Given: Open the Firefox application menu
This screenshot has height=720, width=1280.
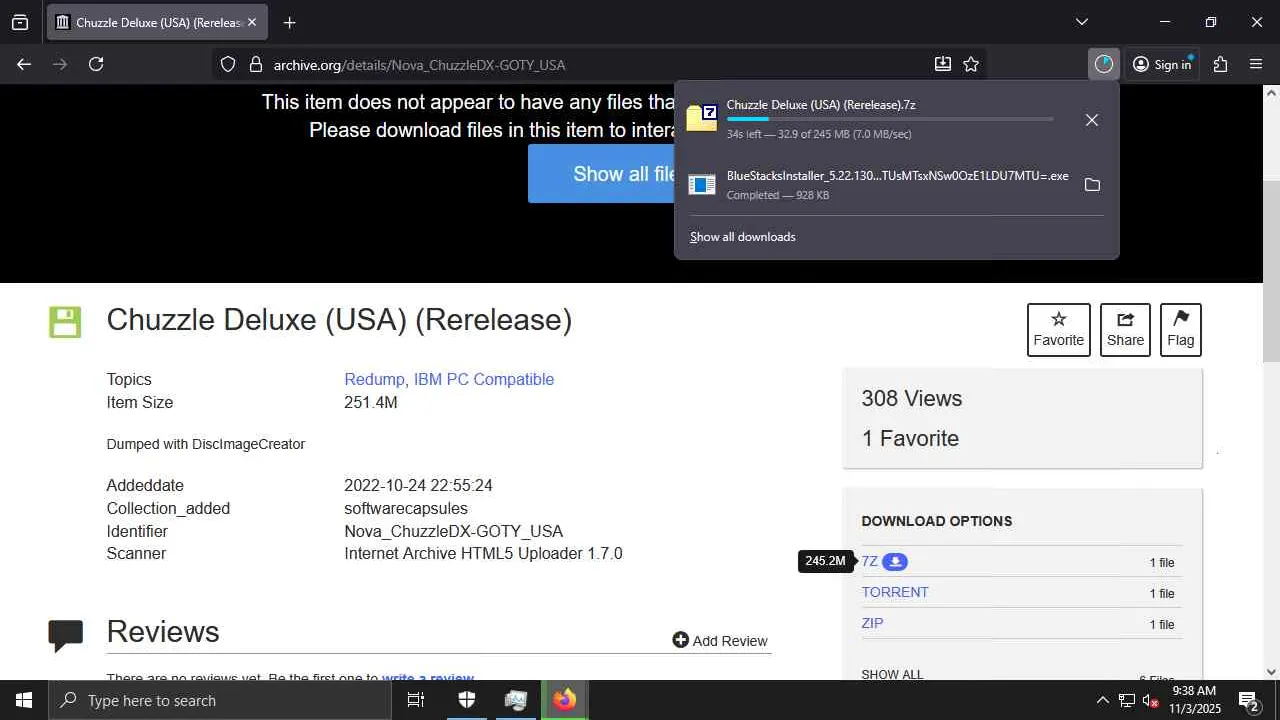Looking at the screenshot, I should (x=1256, y=64).
